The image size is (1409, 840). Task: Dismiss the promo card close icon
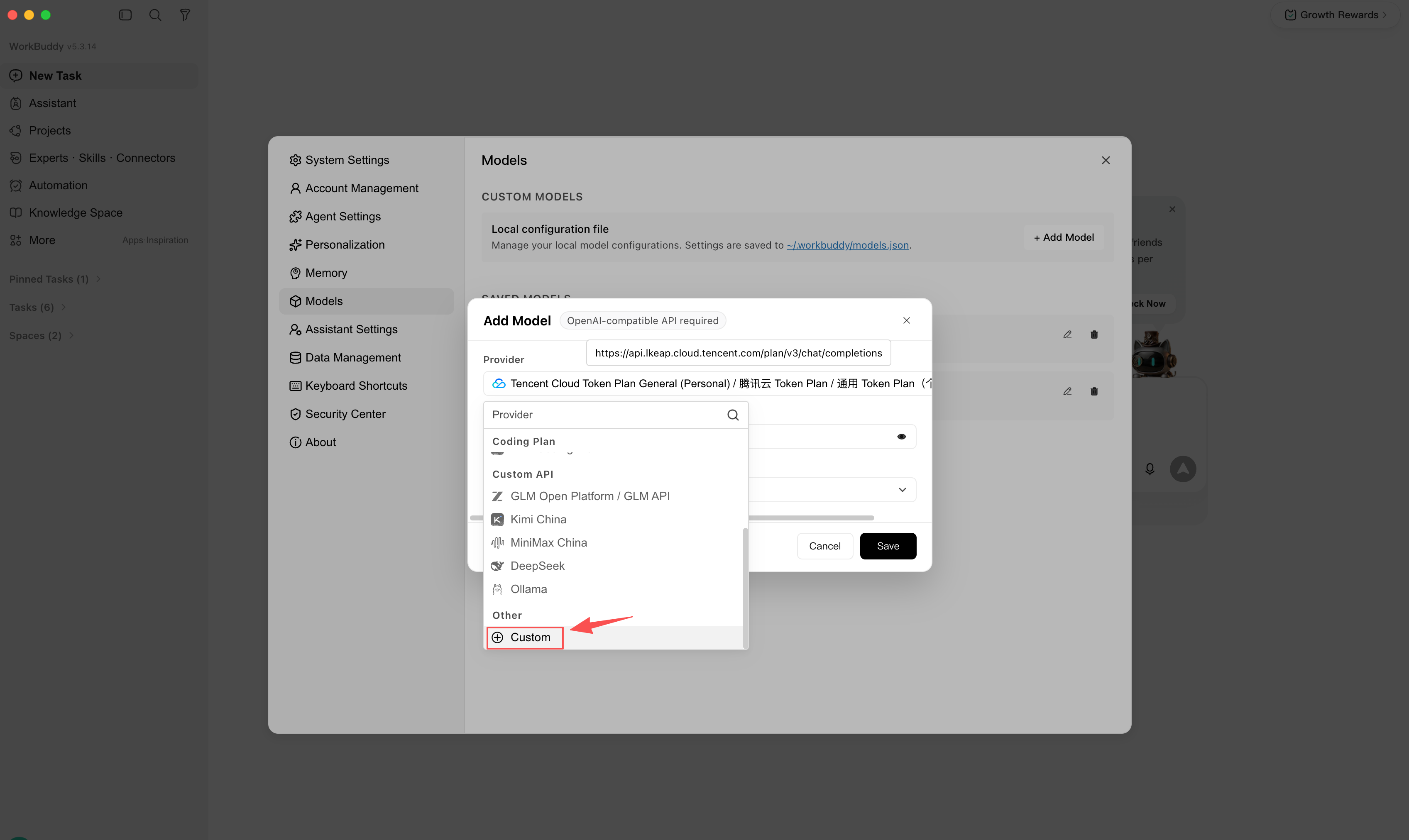[1172, 209]
